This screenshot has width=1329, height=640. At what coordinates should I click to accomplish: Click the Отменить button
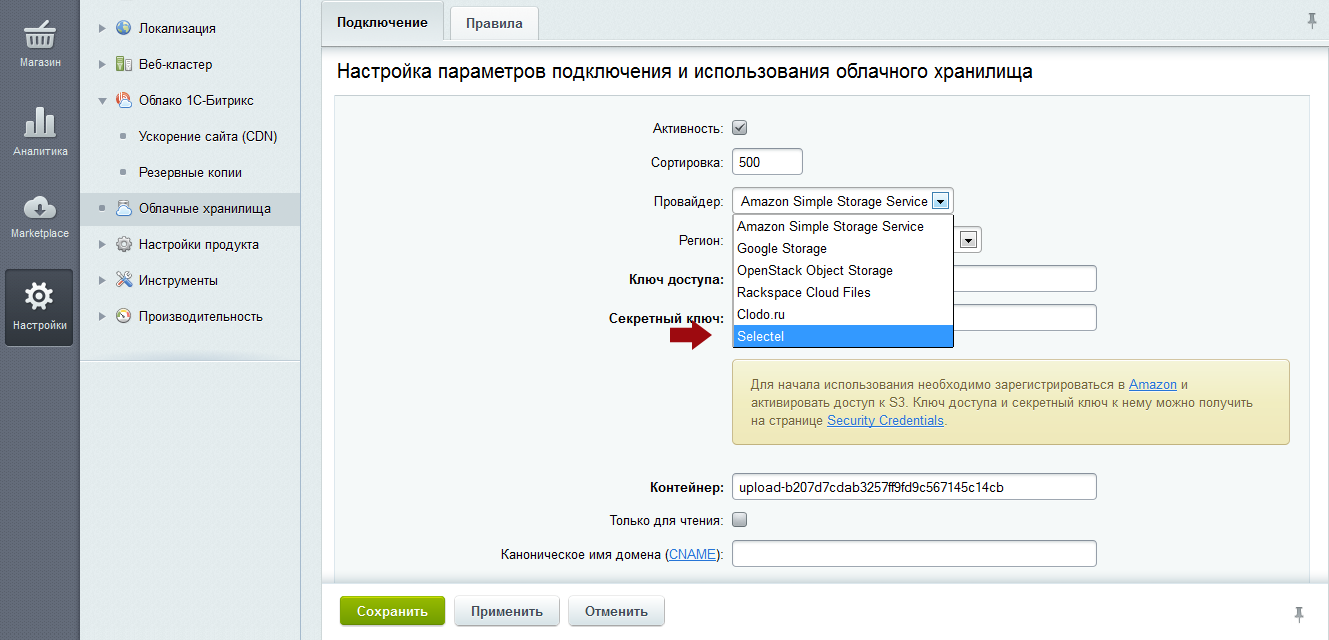(x=616, y=612)
